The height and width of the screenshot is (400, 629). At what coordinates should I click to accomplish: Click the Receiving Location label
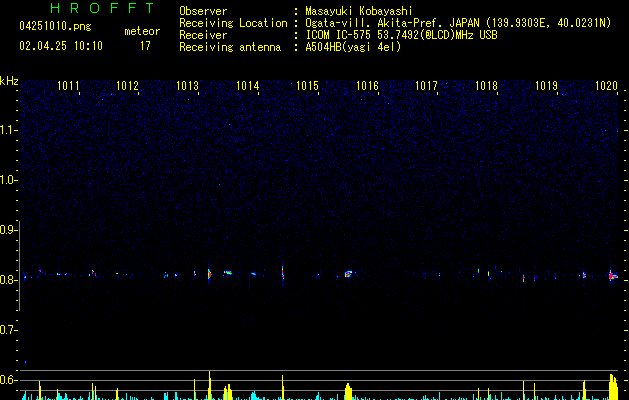(x=233, y=23)
